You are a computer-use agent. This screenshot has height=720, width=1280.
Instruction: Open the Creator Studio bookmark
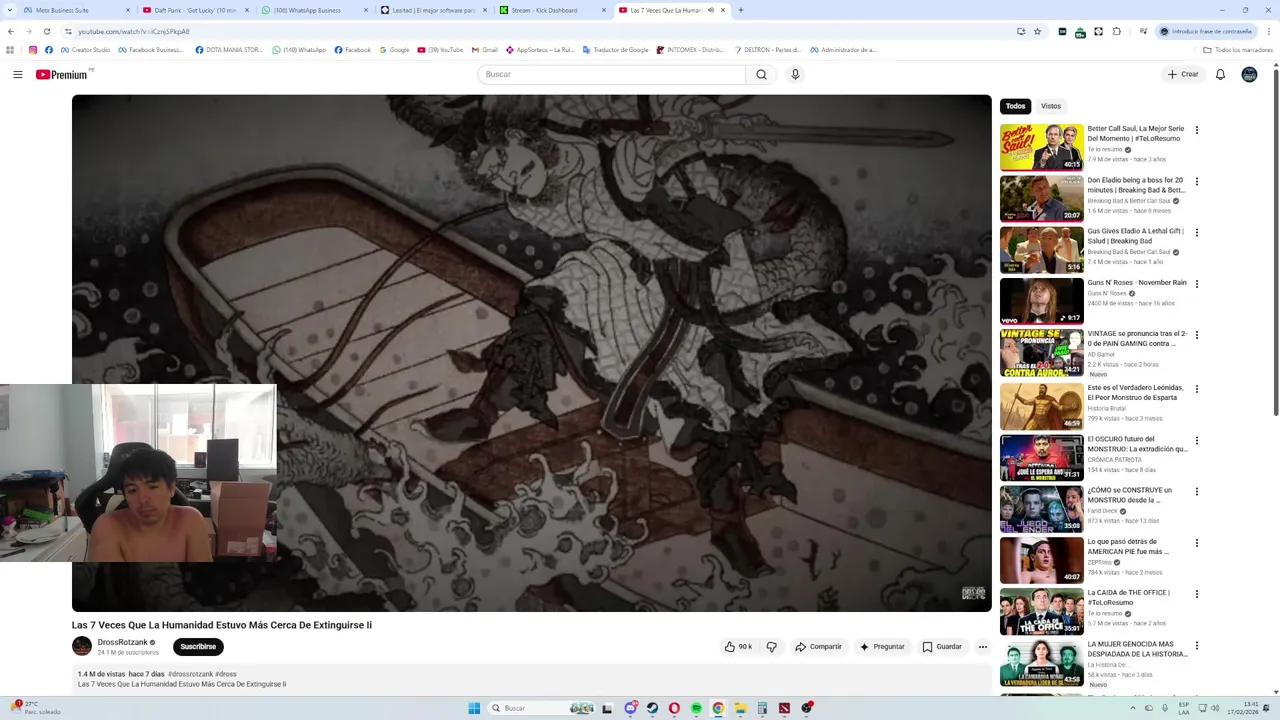coord(86,49)
